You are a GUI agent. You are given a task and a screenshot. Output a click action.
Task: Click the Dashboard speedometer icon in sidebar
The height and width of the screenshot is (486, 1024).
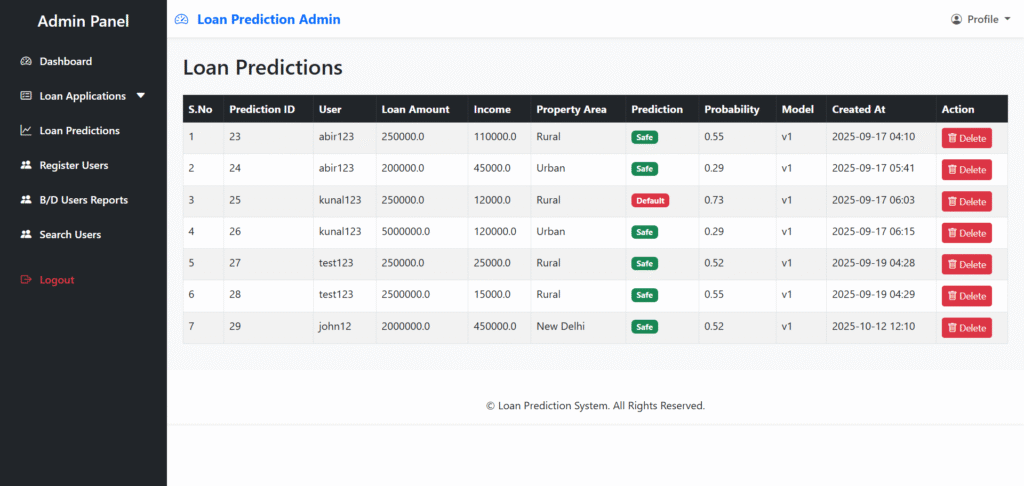tap(26, 62)
